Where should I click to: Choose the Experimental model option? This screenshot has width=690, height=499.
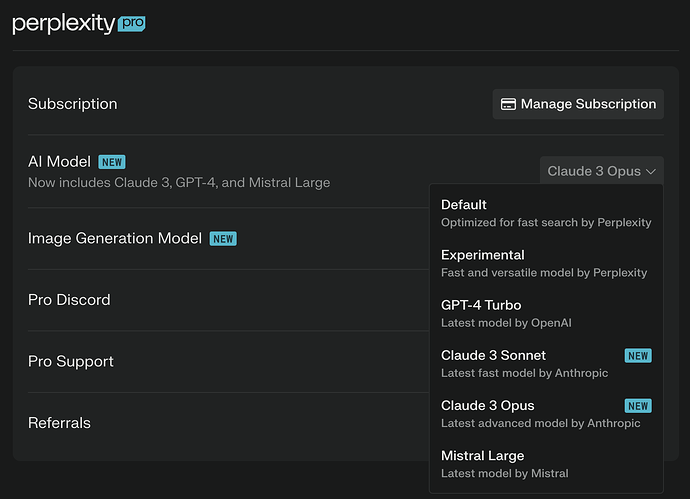tap(545, 263)
